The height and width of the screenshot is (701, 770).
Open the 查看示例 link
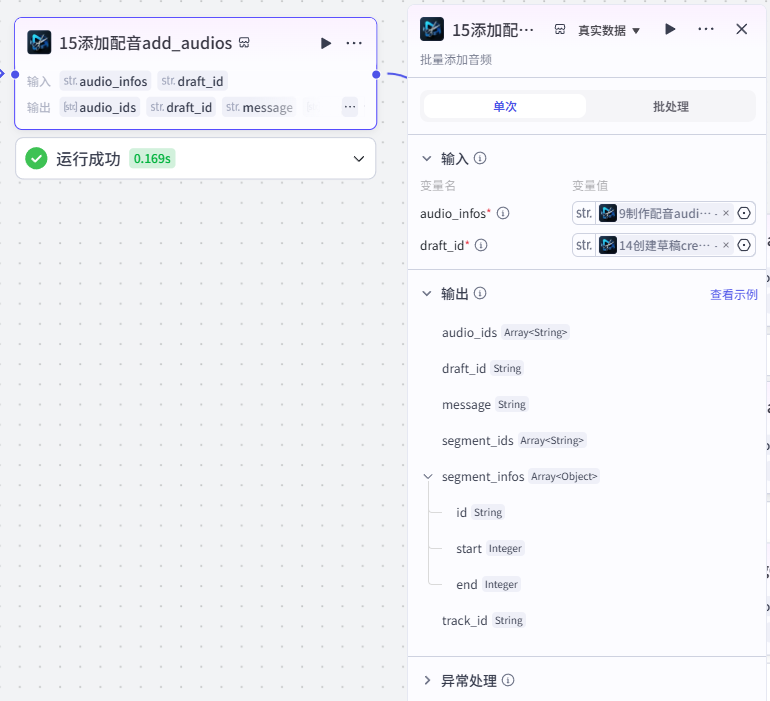(734, 294)
